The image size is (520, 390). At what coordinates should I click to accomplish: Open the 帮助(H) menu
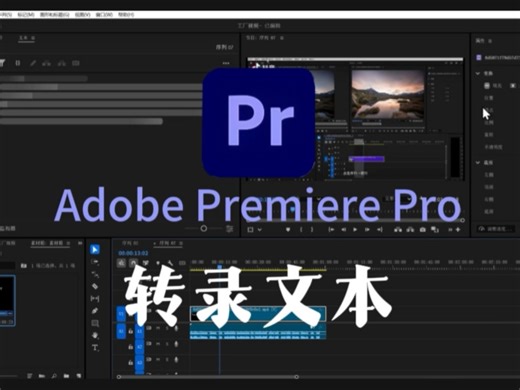(x=126, y=15)
